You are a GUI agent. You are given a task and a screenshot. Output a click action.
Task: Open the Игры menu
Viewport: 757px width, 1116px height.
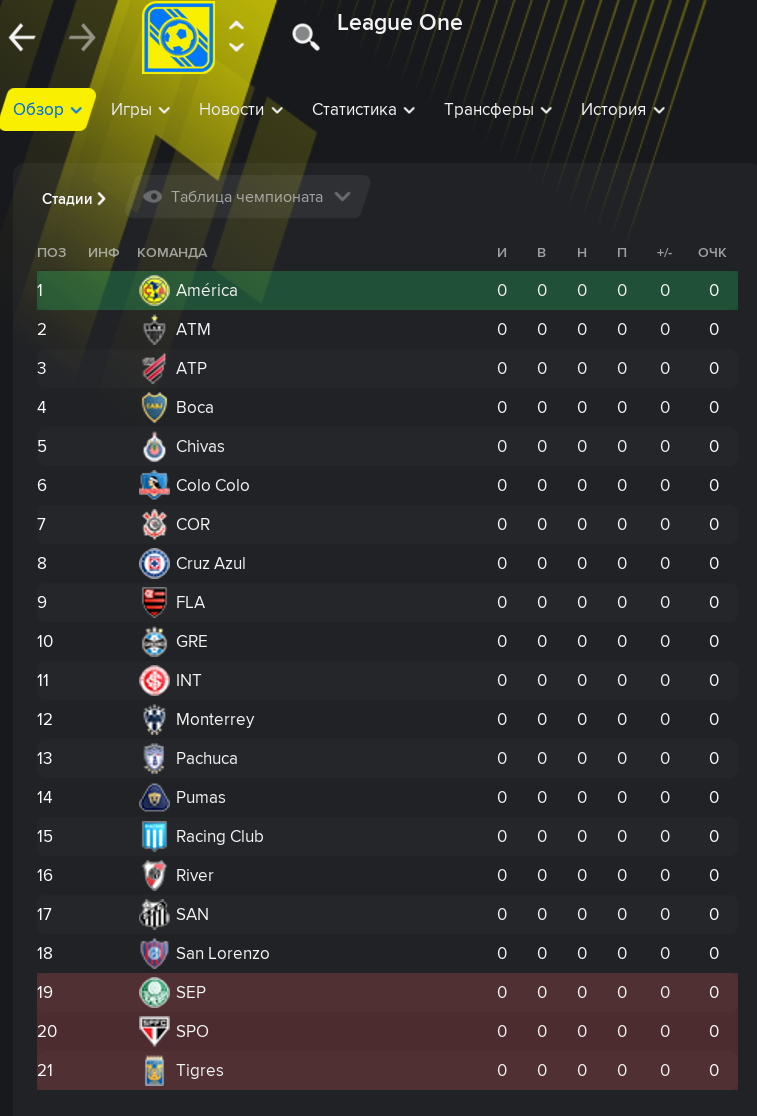(x=140, y=110)
